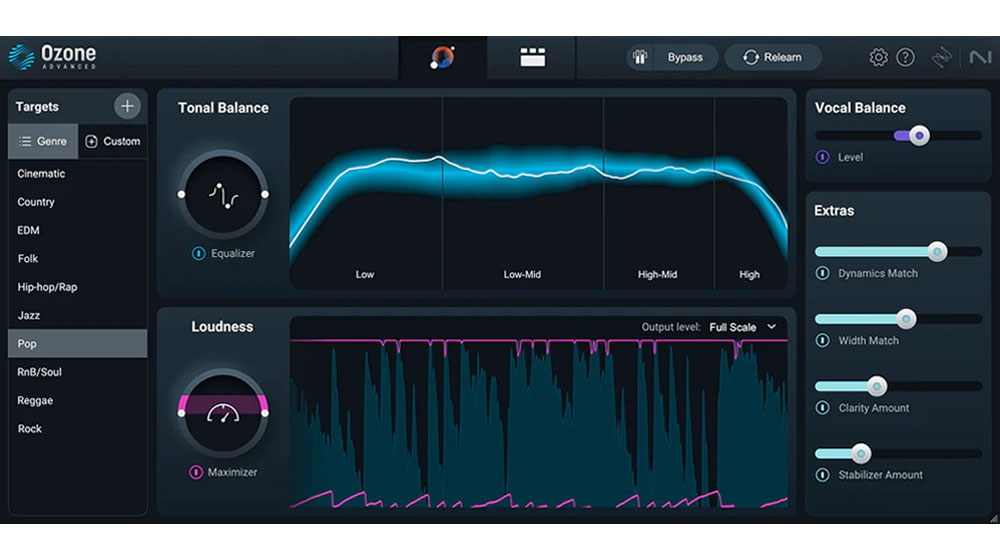Add a new target with plus button
The width and height of the screenshot is (1000, 560).
point(127,106)
